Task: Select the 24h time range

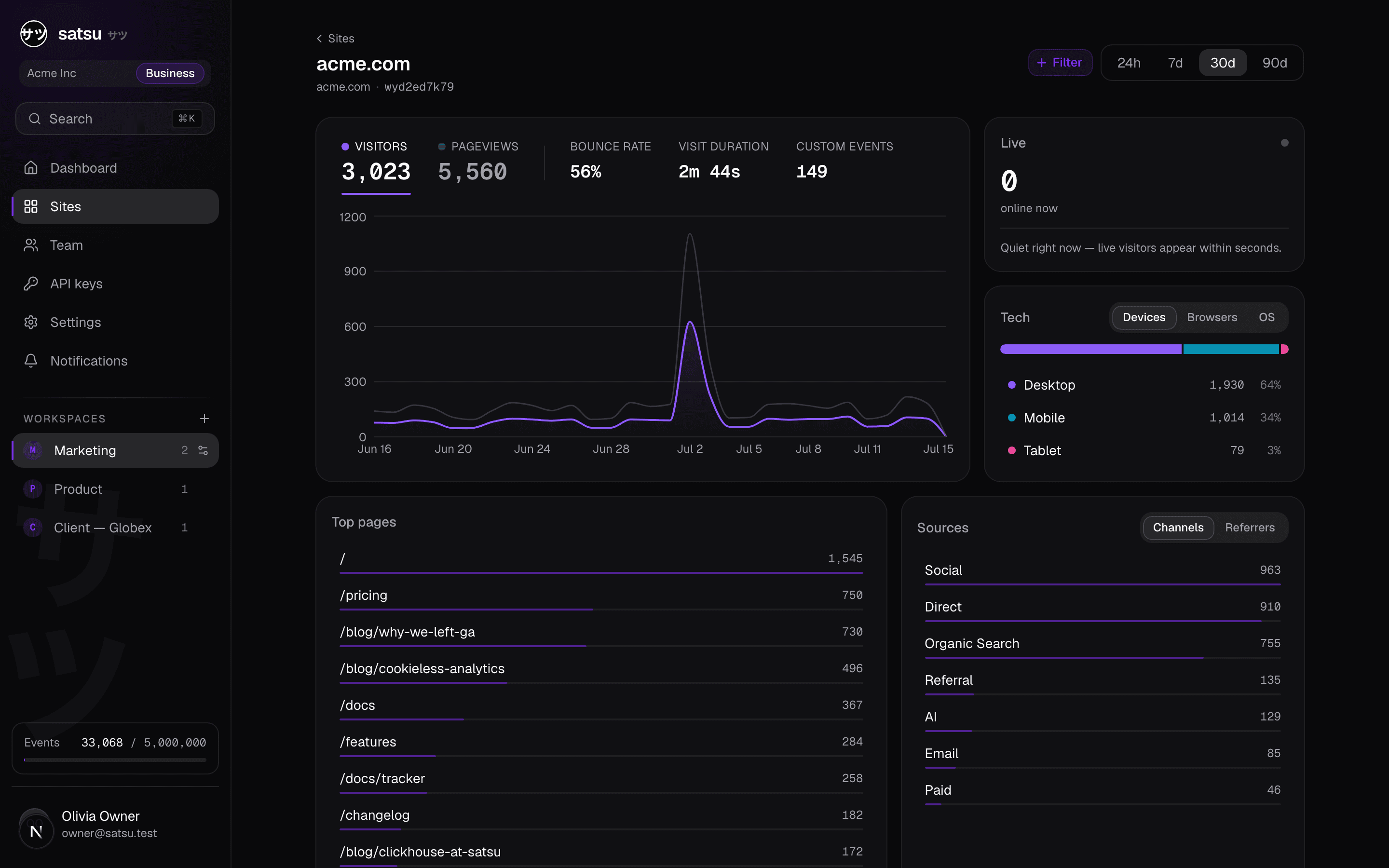Action: pos(1129,63)
